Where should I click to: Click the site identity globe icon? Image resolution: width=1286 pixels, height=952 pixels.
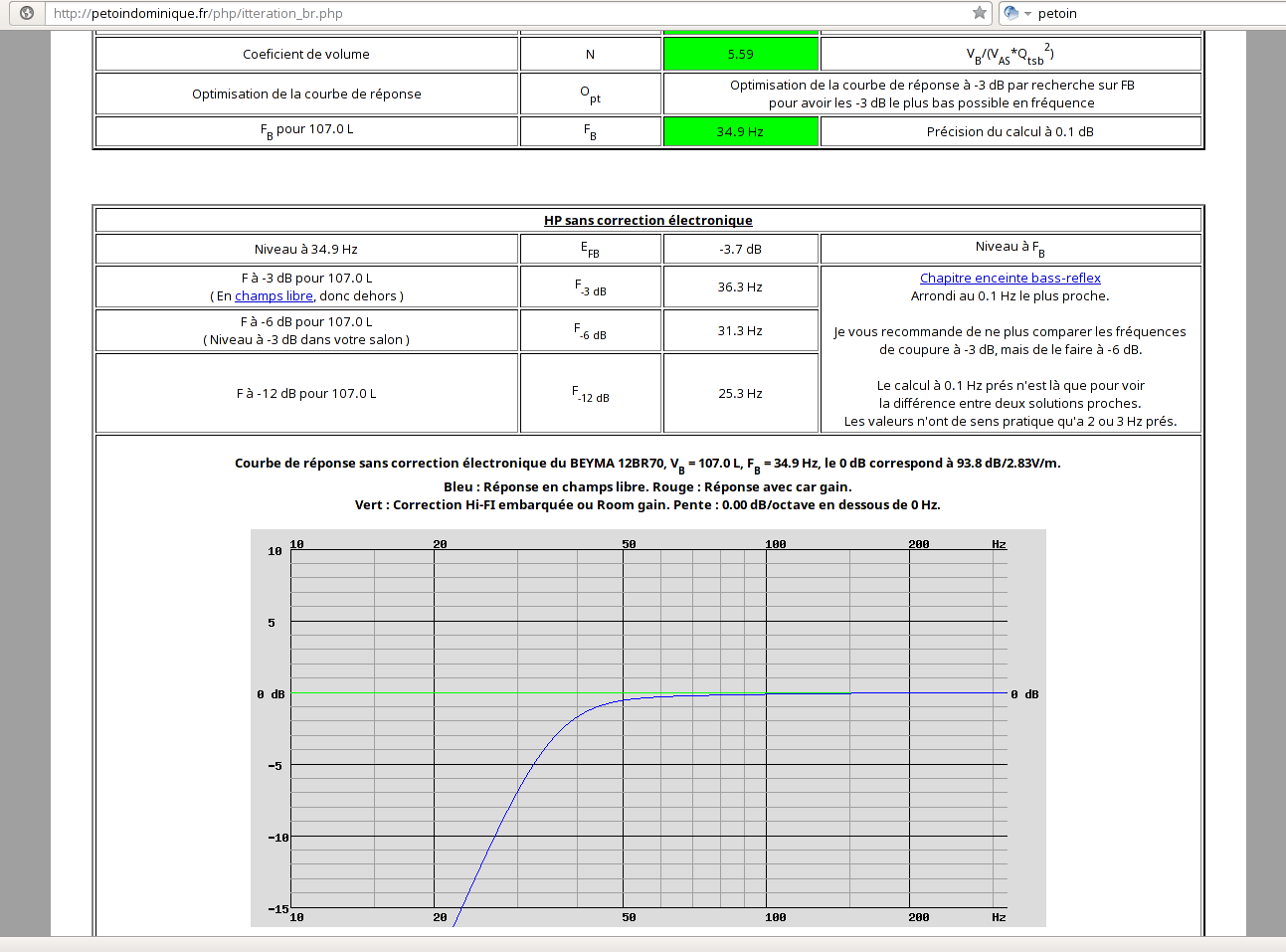pos(27,13)
